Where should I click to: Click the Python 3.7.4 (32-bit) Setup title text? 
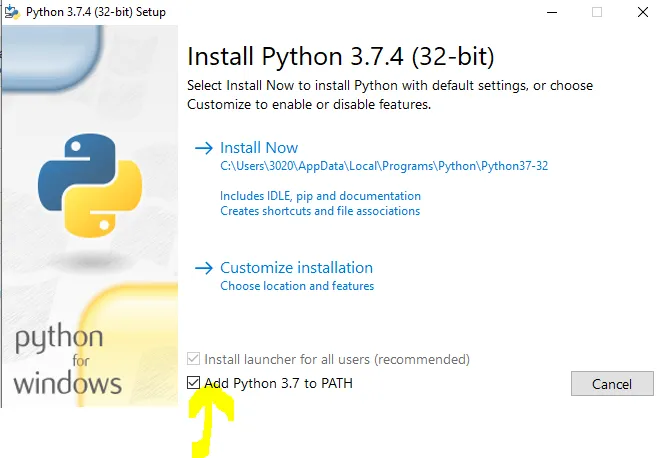[x=96, y=12]
